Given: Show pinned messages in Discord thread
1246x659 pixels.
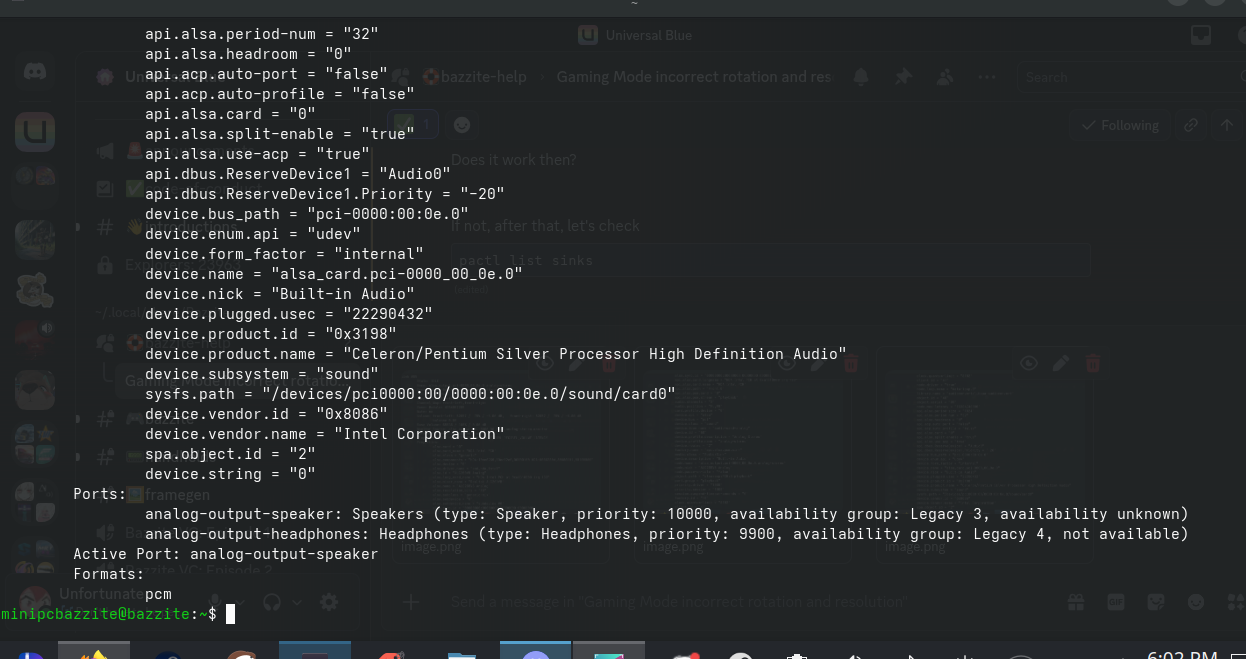Looking at the screenshot, I should pos(903,77).
